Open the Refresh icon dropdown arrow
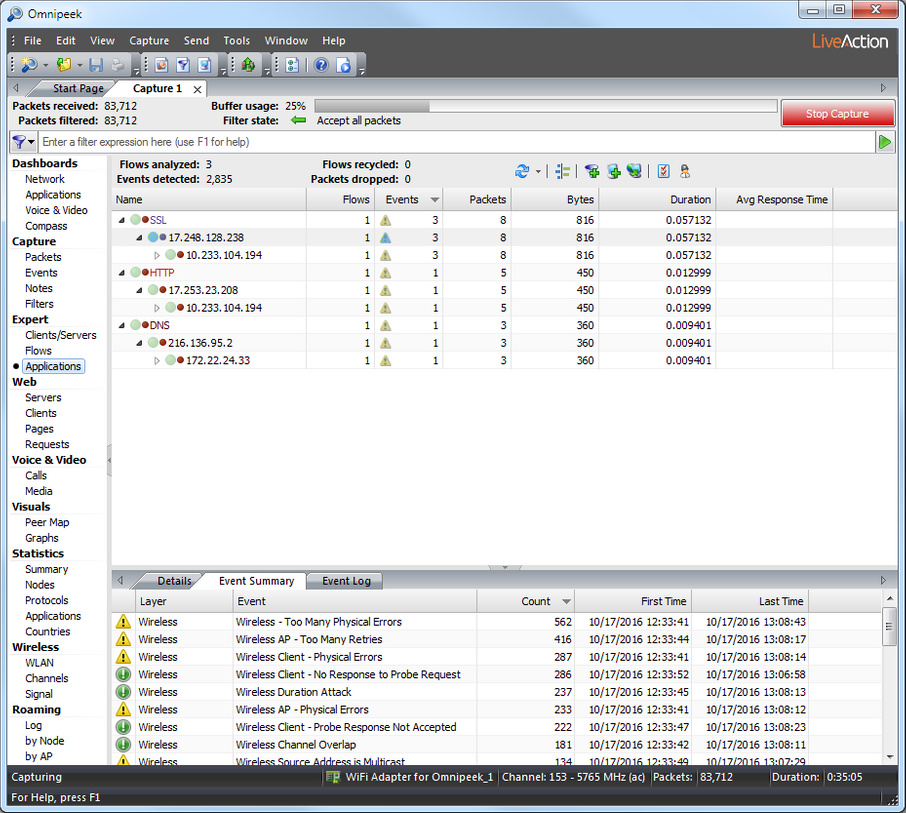Image resolution: width=906 pixels, height=813 pixels. coord(538,172)
